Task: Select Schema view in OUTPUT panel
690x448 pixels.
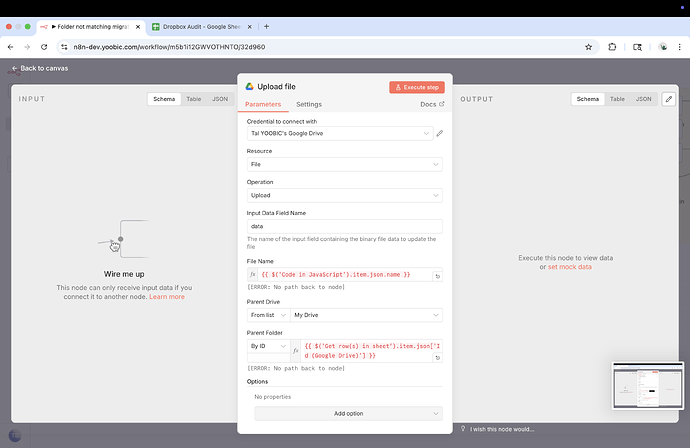Action: (x=588, y=99)
